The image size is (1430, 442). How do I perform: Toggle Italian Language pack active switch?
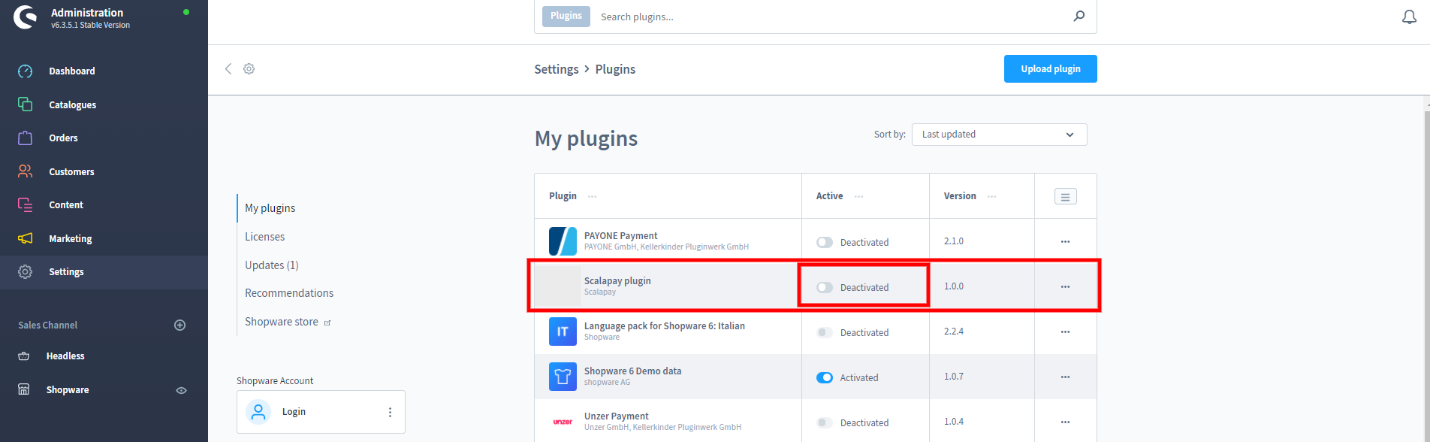[x=824, y=332]
